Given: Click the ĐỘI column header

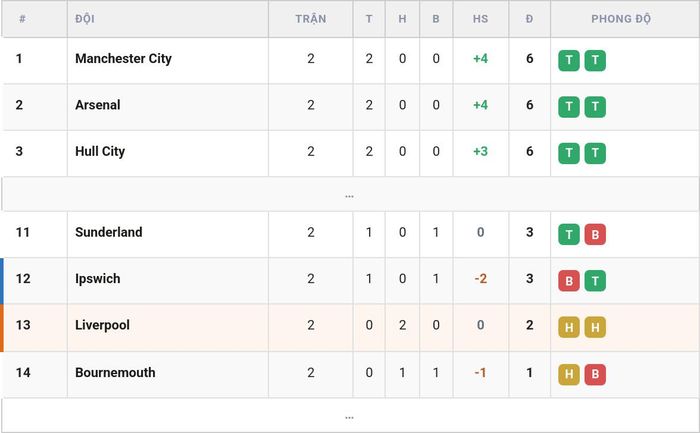Looking at the screenshot, I should point(85,19).
